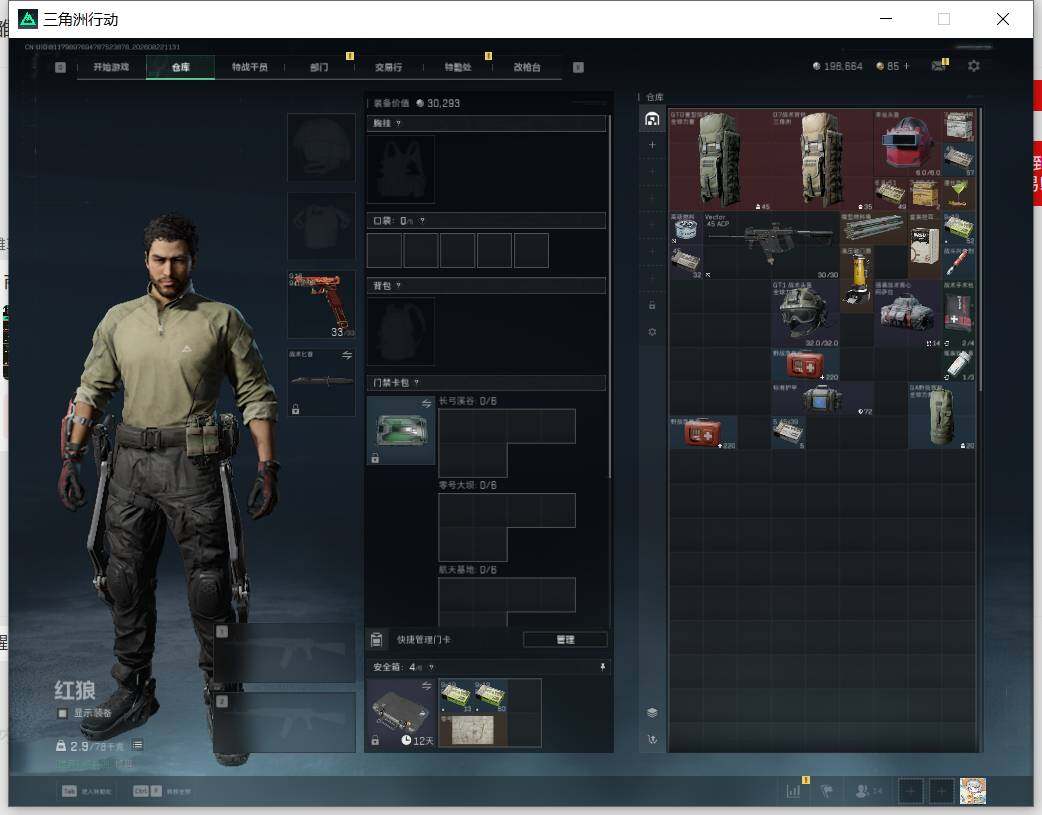Screen dimensions: 1042x815
Task: Select the red helmet in warehouse
Action: click(x=907, y=144)
